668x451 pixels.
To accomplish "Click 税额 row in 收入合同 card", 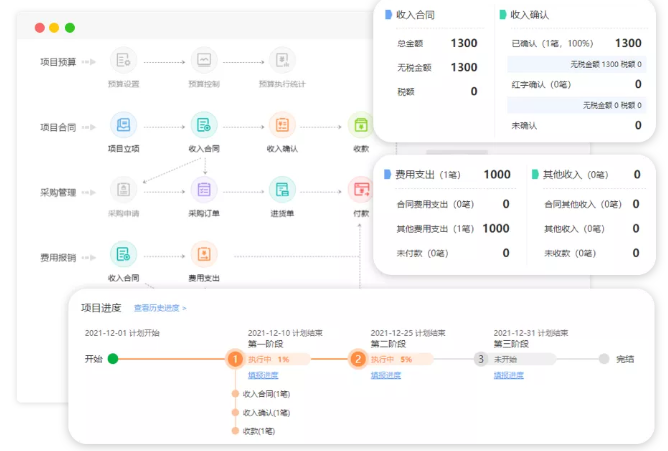I will pos(437,92).
